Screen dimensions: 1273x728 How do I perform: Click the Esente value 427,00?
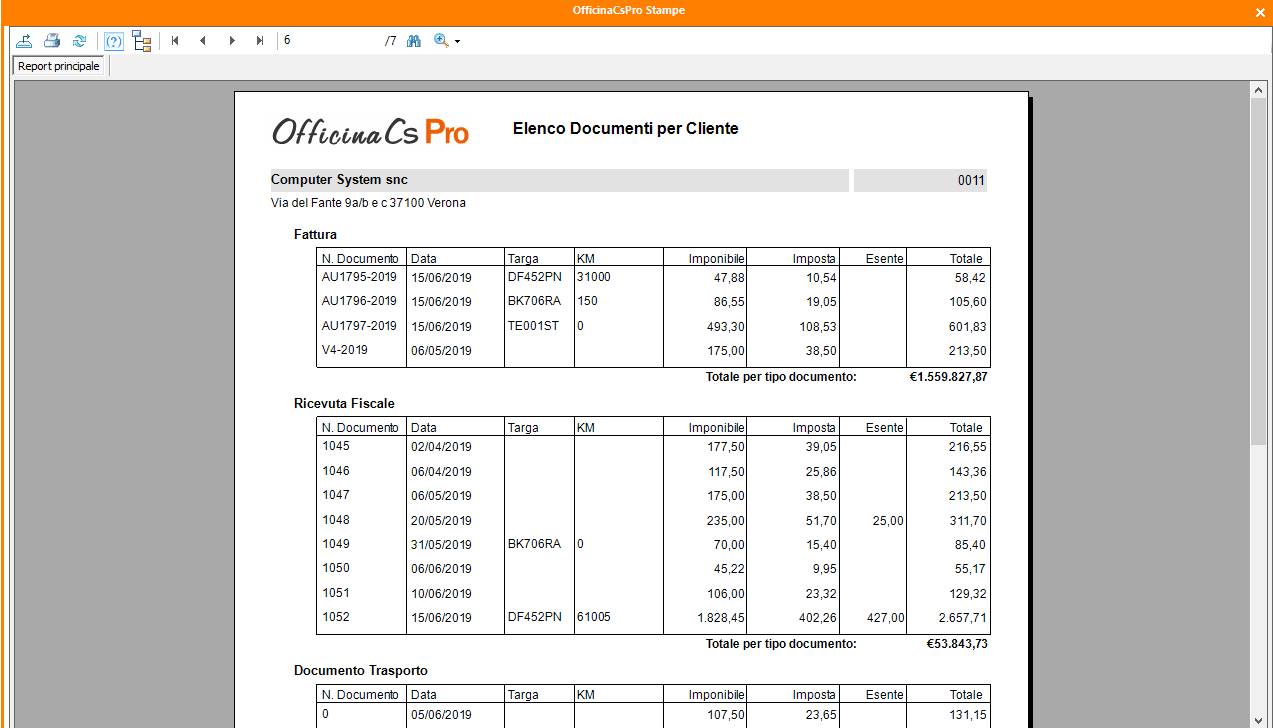point(884,618)
